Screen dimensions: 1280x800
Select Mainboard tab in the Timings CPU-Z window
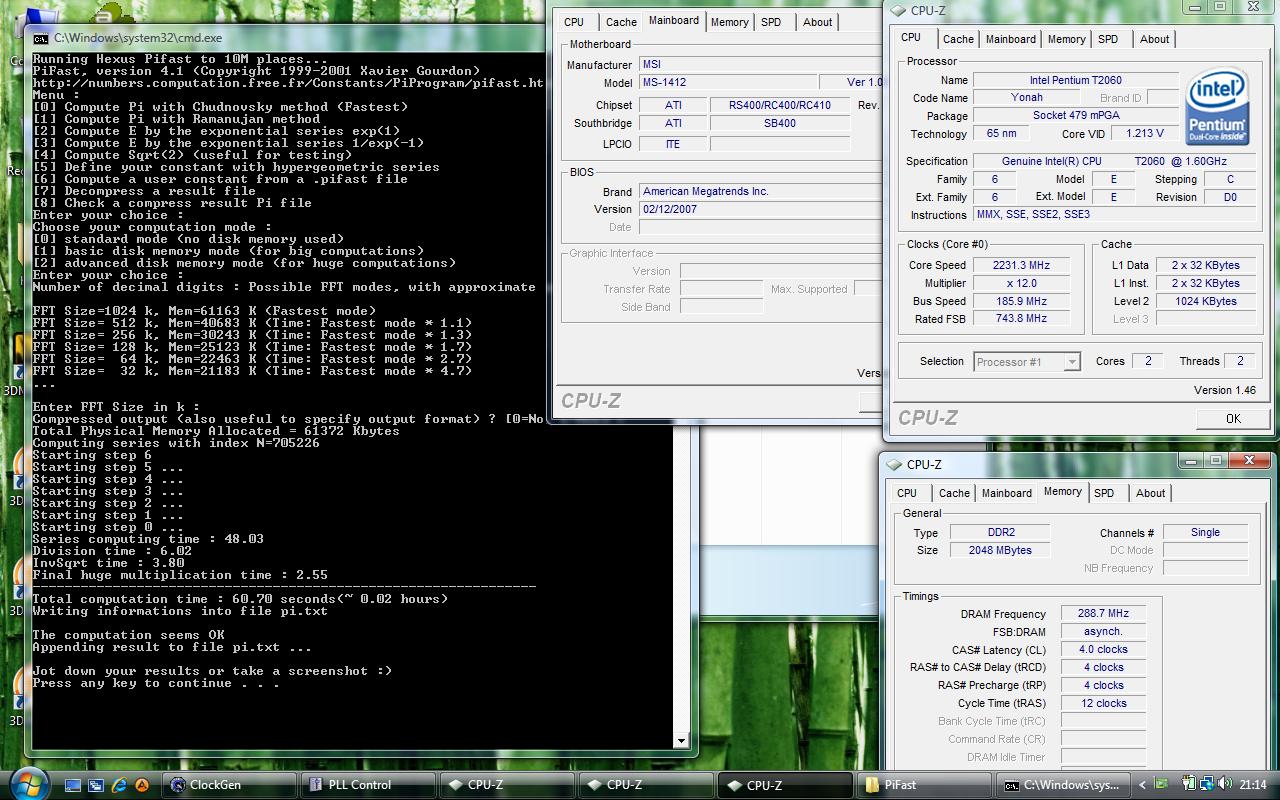coord(1007,493)
